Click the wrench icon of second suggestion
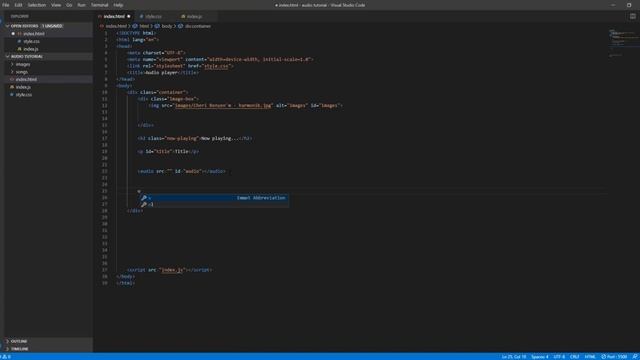 point(144,204)
